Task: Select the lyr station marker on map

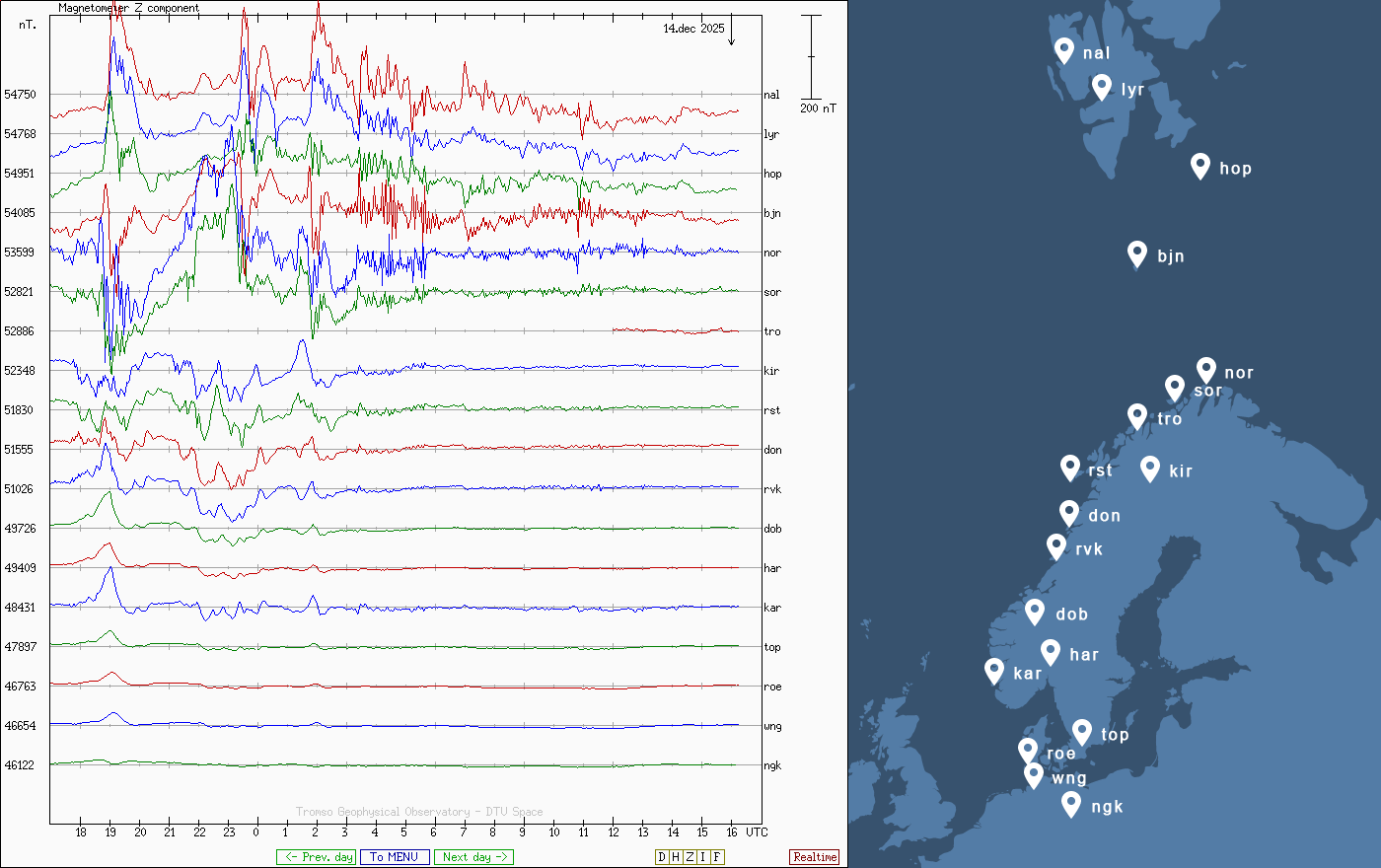Action: [x=1102, y=87]
